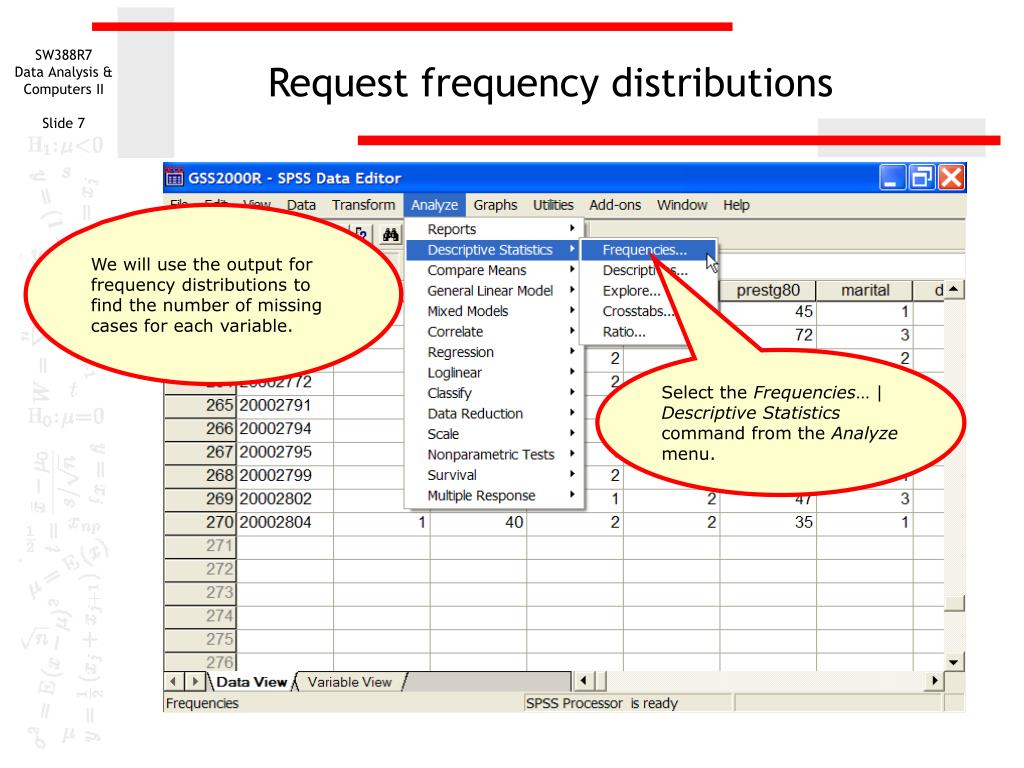Click the 'SPSS Processor is ready' status text
The image size is (1024, 768).
601,703
